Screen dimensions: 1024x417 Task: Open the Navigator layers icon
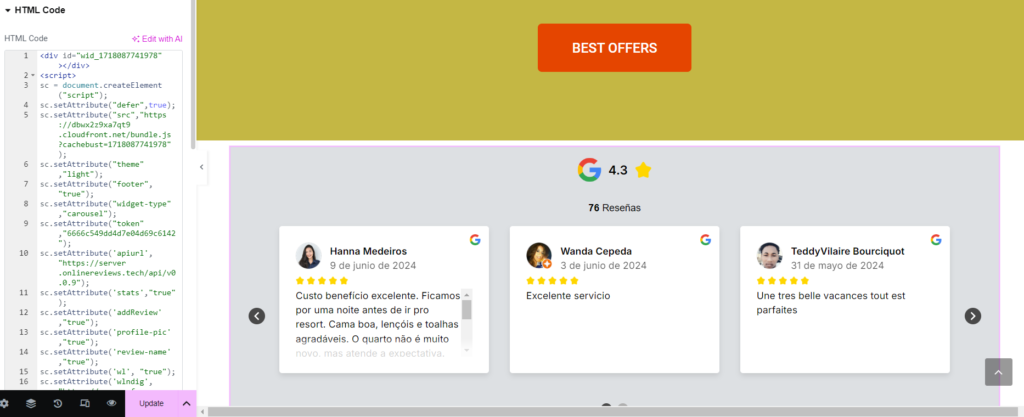click(31, 403)
